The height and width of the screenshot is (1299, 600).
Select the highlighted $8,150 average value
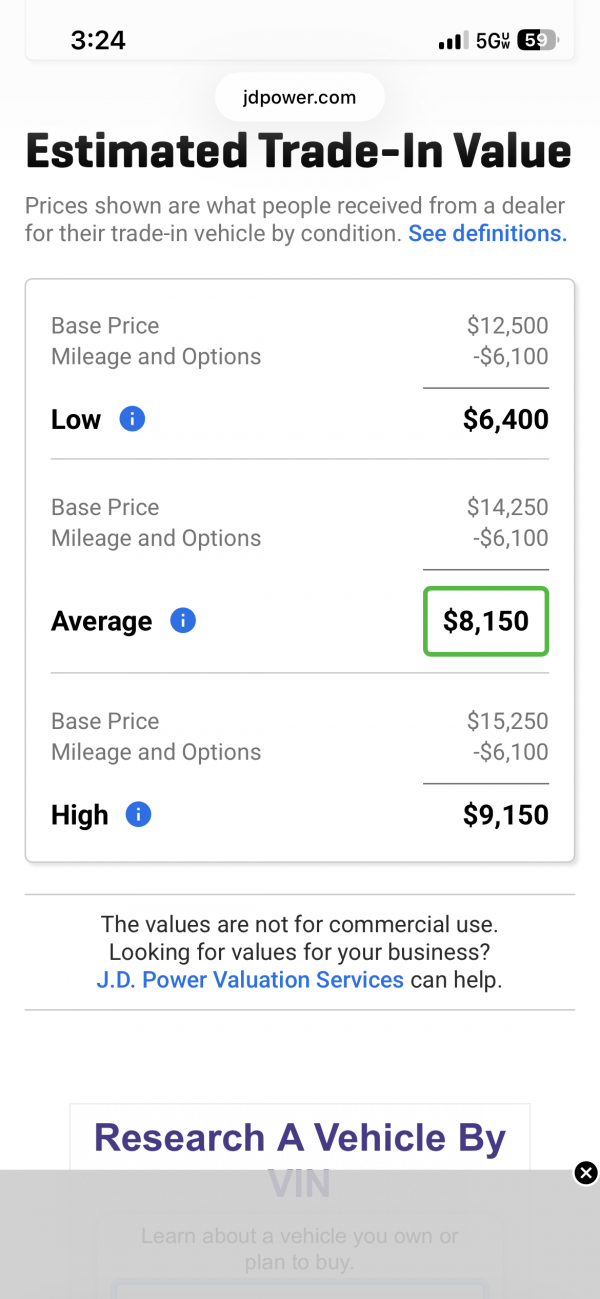pos(486,621)
